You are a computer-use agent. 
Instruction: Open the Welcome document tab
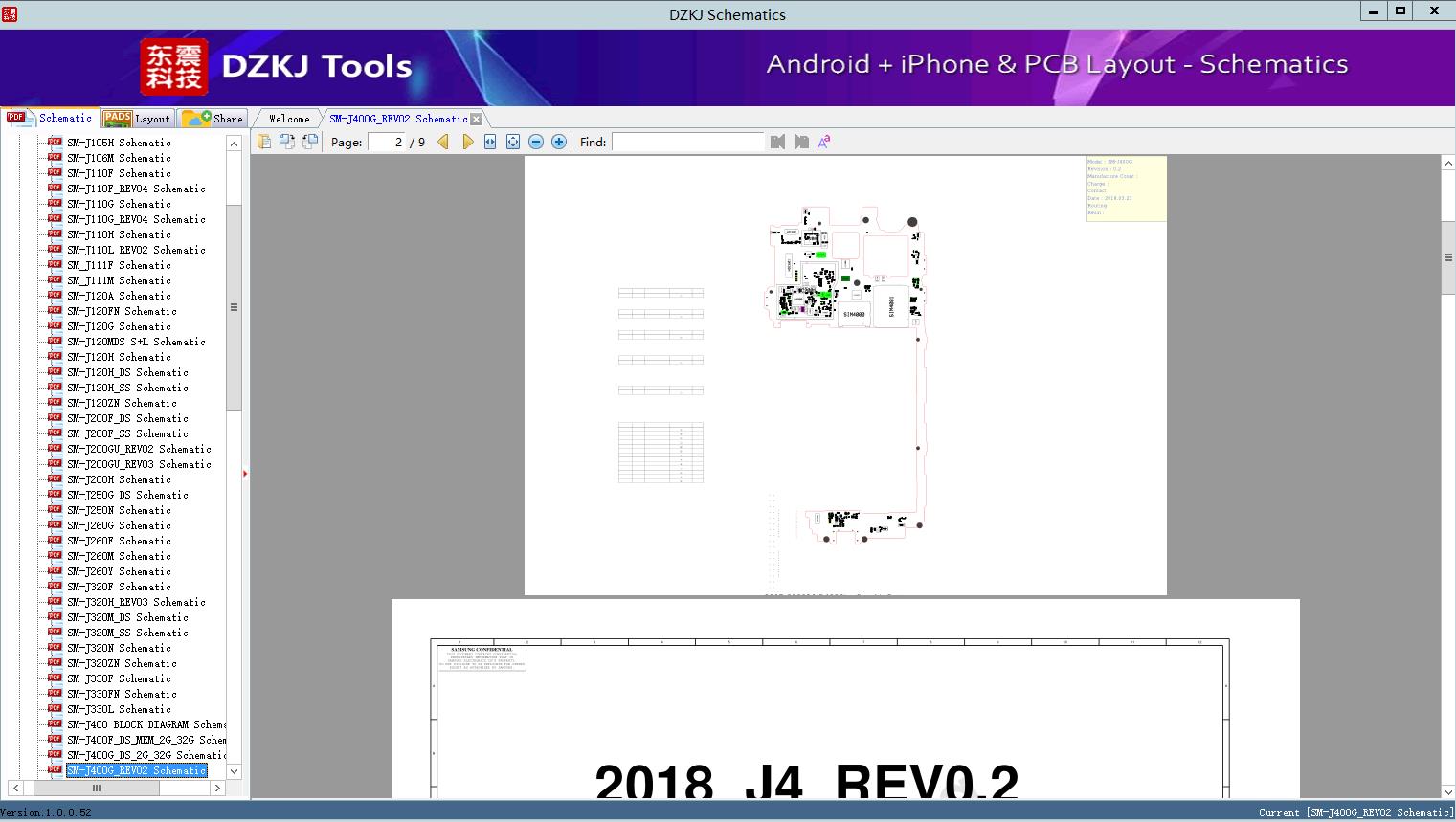click(289, 119)
